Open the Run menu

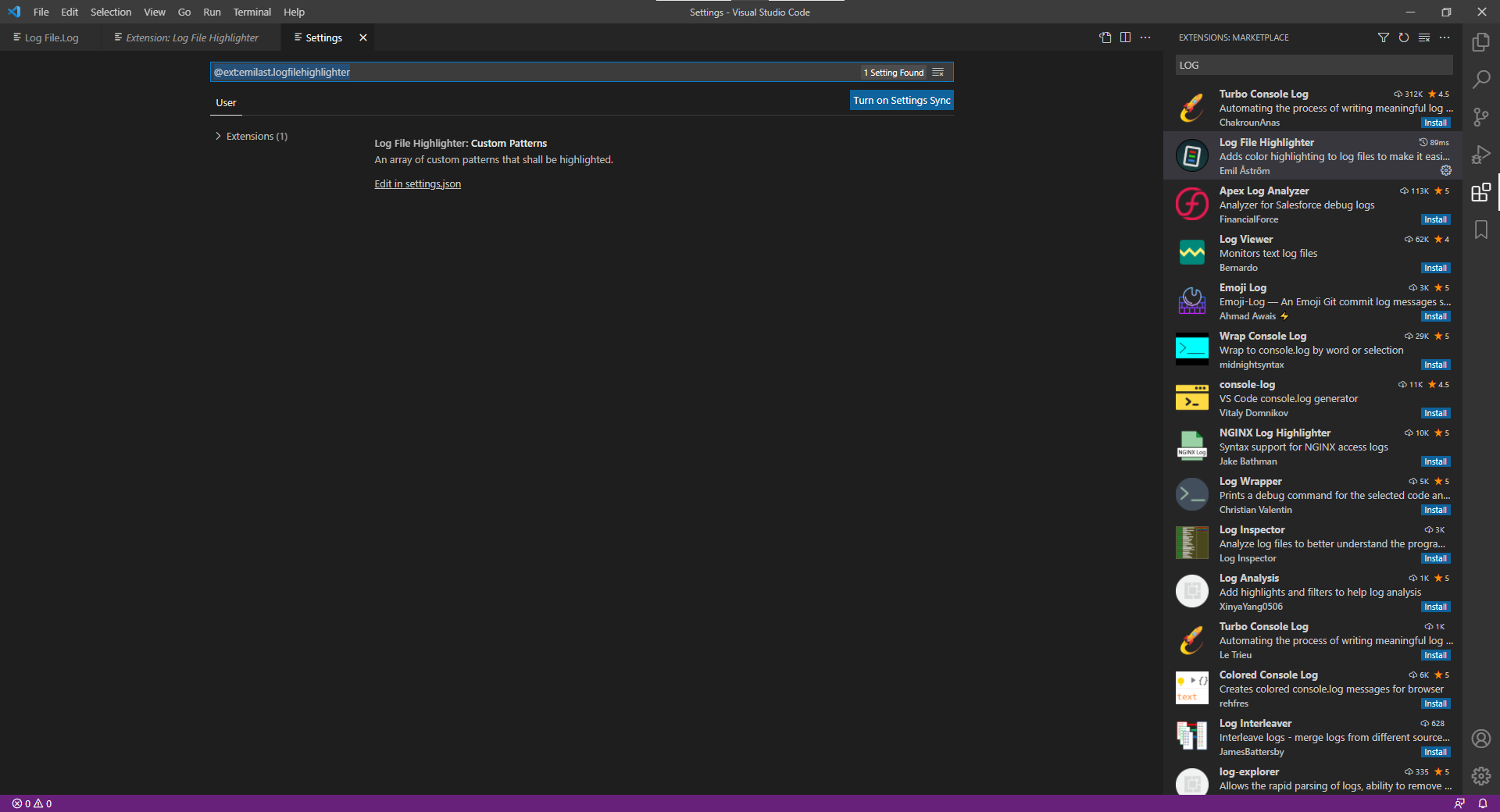point(212,12)
